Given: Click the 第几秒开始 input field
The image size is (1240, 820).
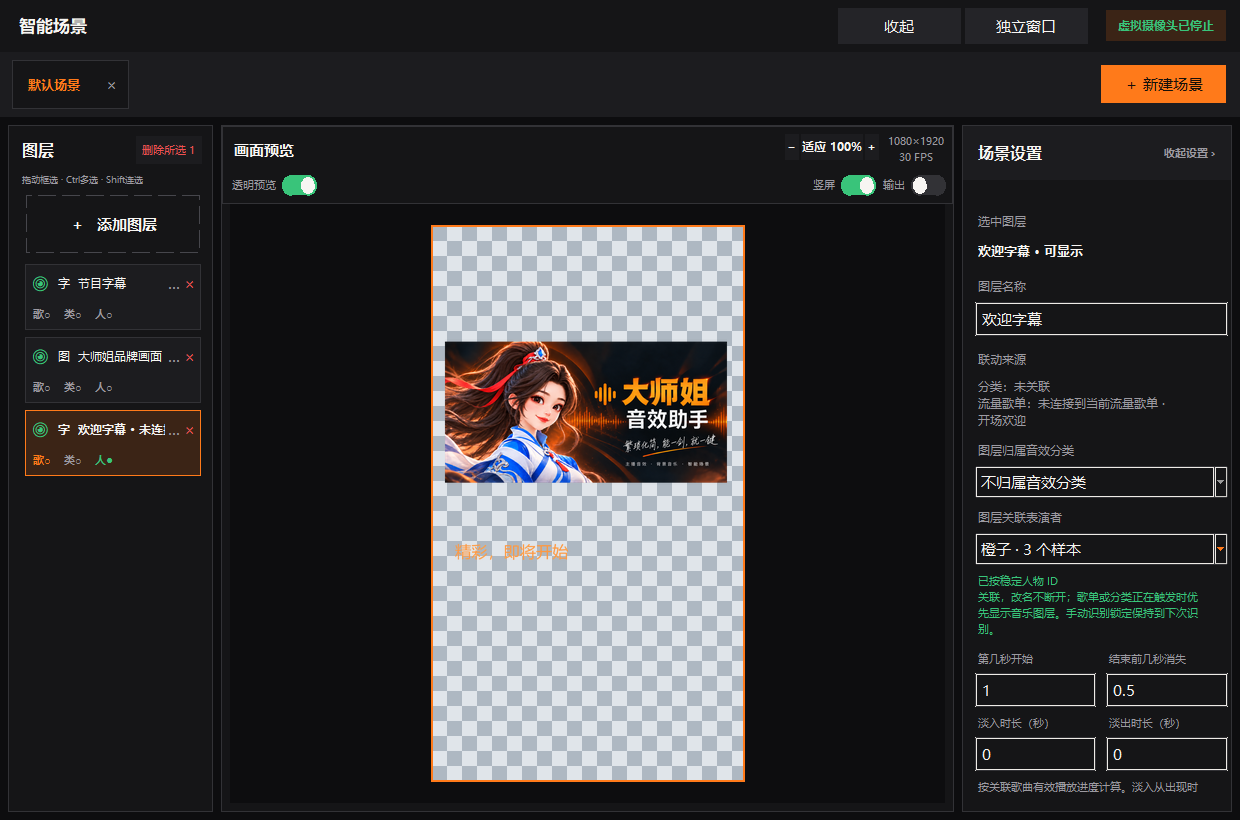Looking at the screenshot, I should [1036, 690].
